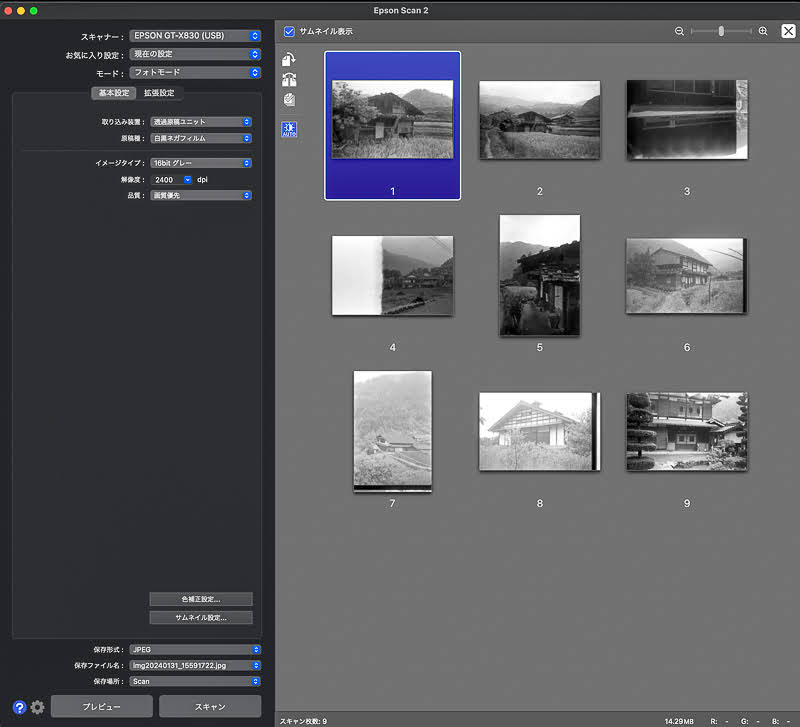This screenshot has height=727, width=800.
Task: Click the zoom out magnifier icon
Action: coord(679,31)
